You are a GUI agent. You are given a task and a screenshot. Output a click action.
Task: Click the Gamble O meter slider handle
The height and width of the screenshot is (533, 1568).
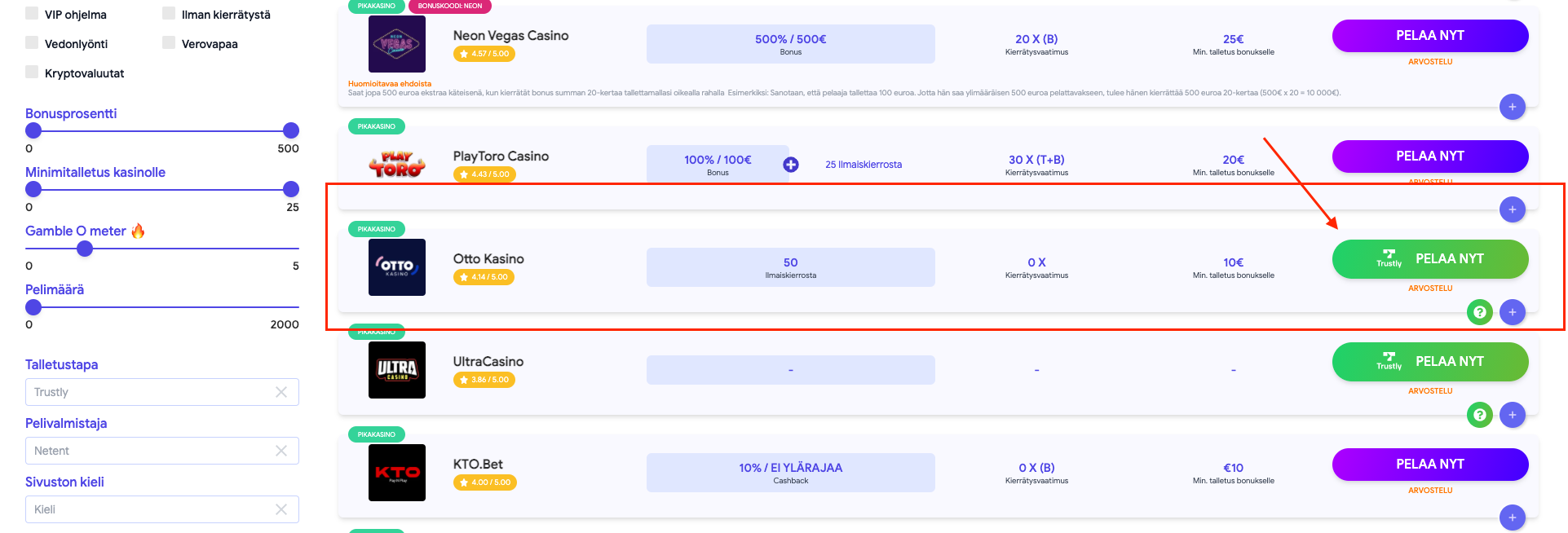pos(85,249)
